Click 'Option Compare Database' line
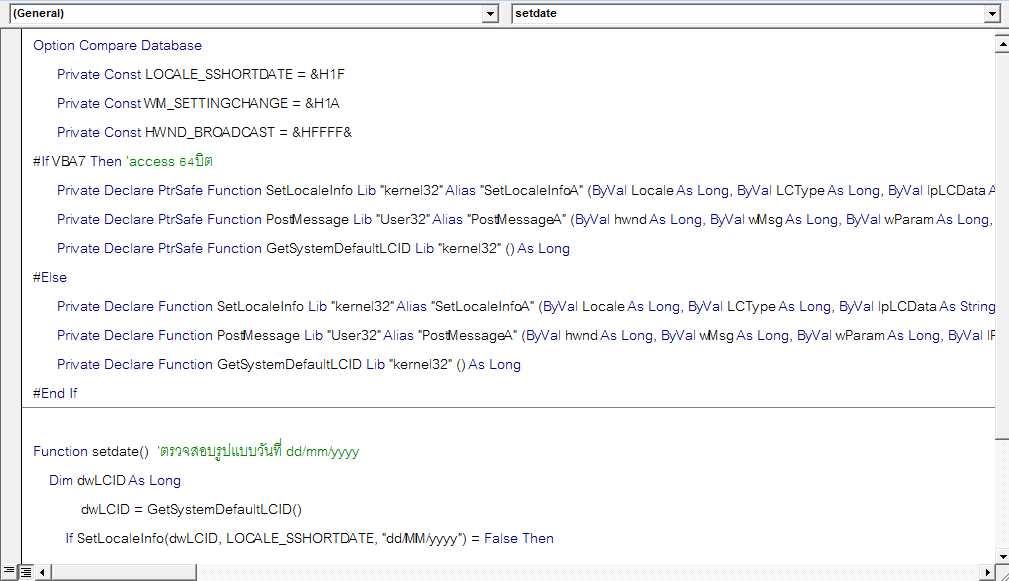The image size is (1009, 581). pyautogui.click(x=117, y=46)
